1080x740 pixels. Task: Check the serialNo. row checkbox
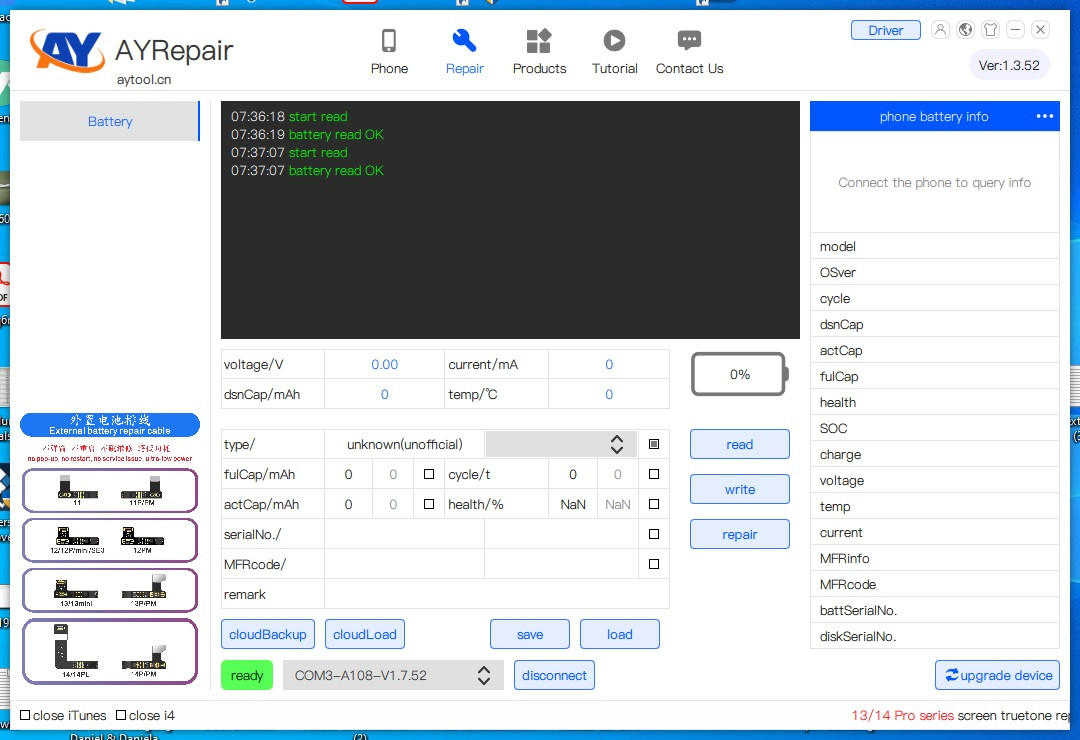[654, 534]
